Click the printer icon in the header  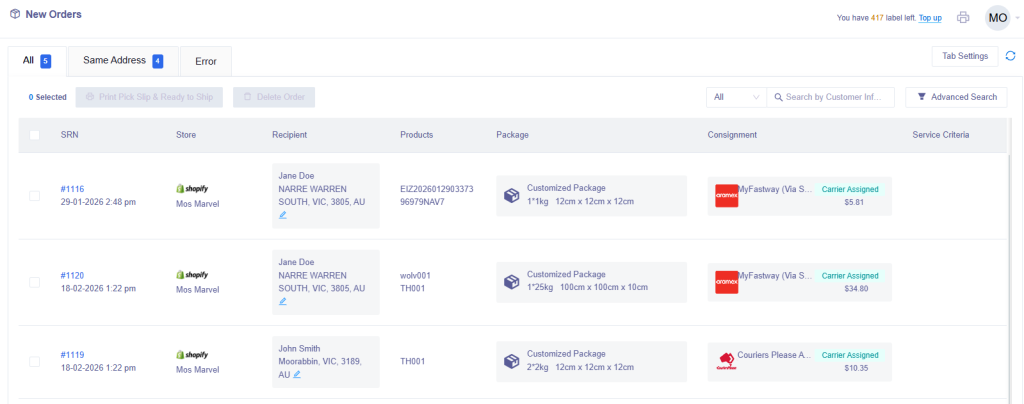click(963, 17)
